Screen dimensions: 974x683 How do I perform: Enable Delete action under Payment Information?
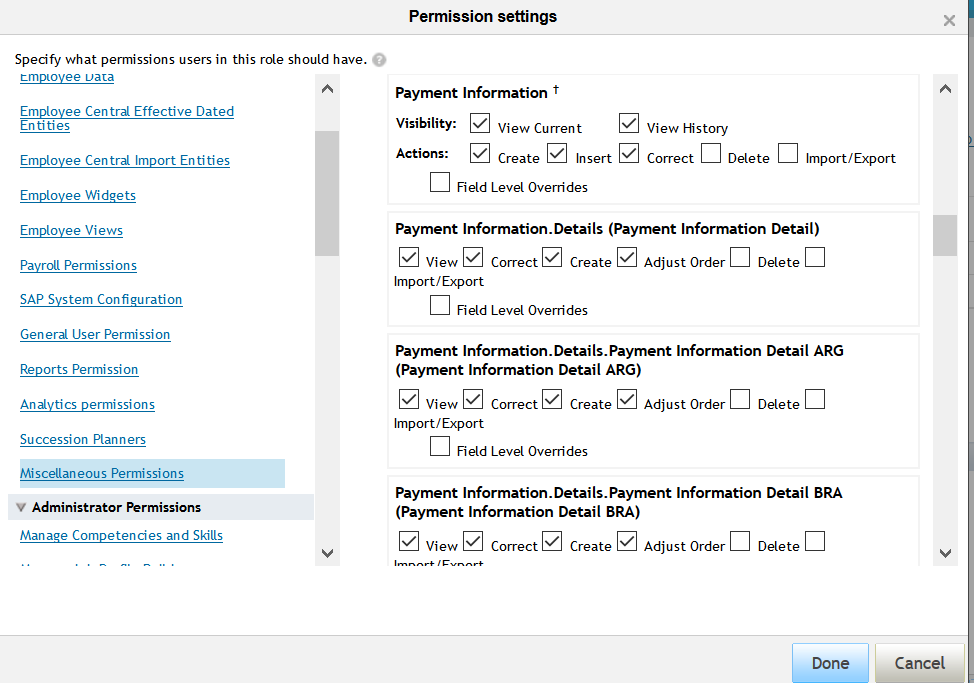pos(711,153)
